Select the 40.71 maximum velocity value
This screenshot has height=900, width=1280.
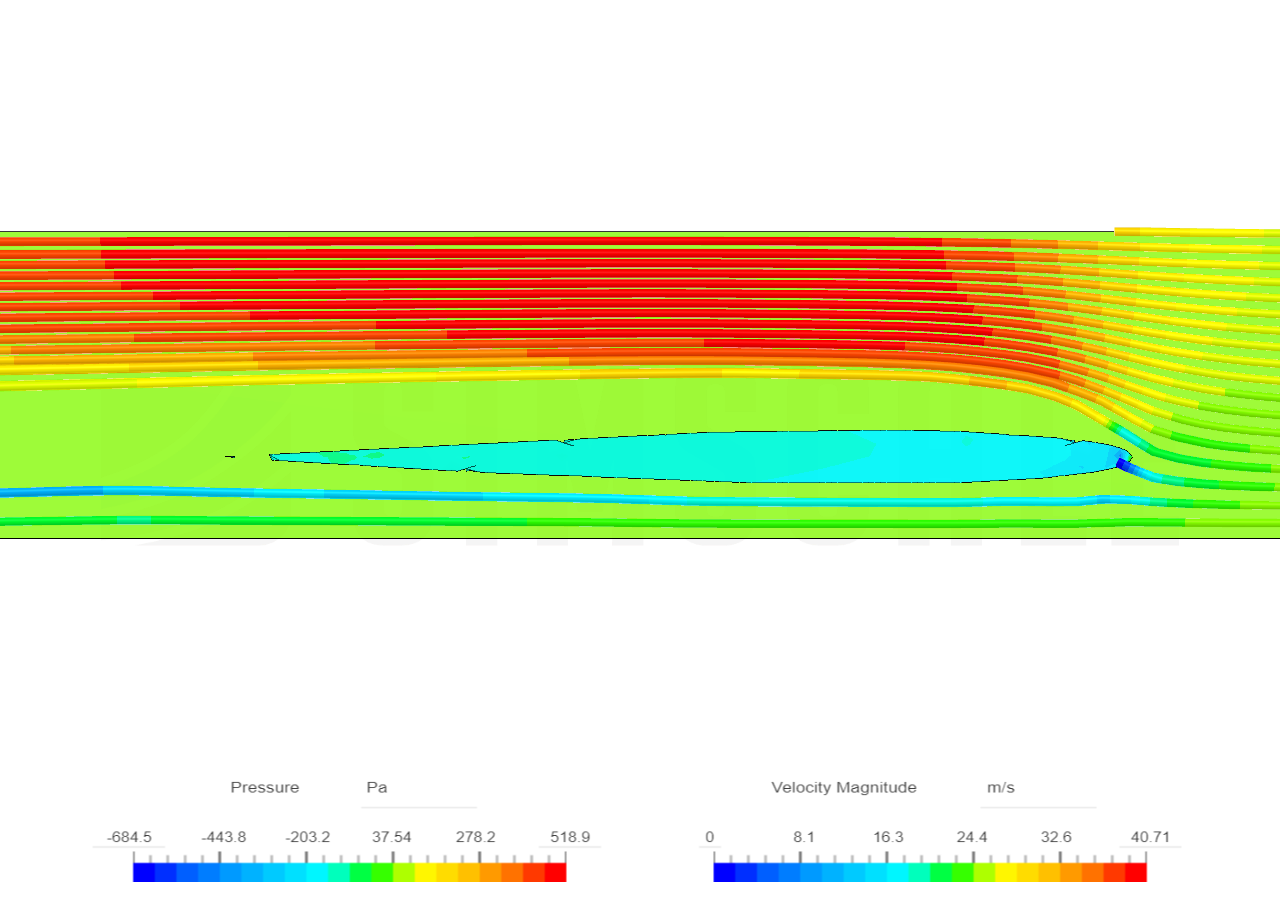pyautogui.click(x=1150, y=837)
